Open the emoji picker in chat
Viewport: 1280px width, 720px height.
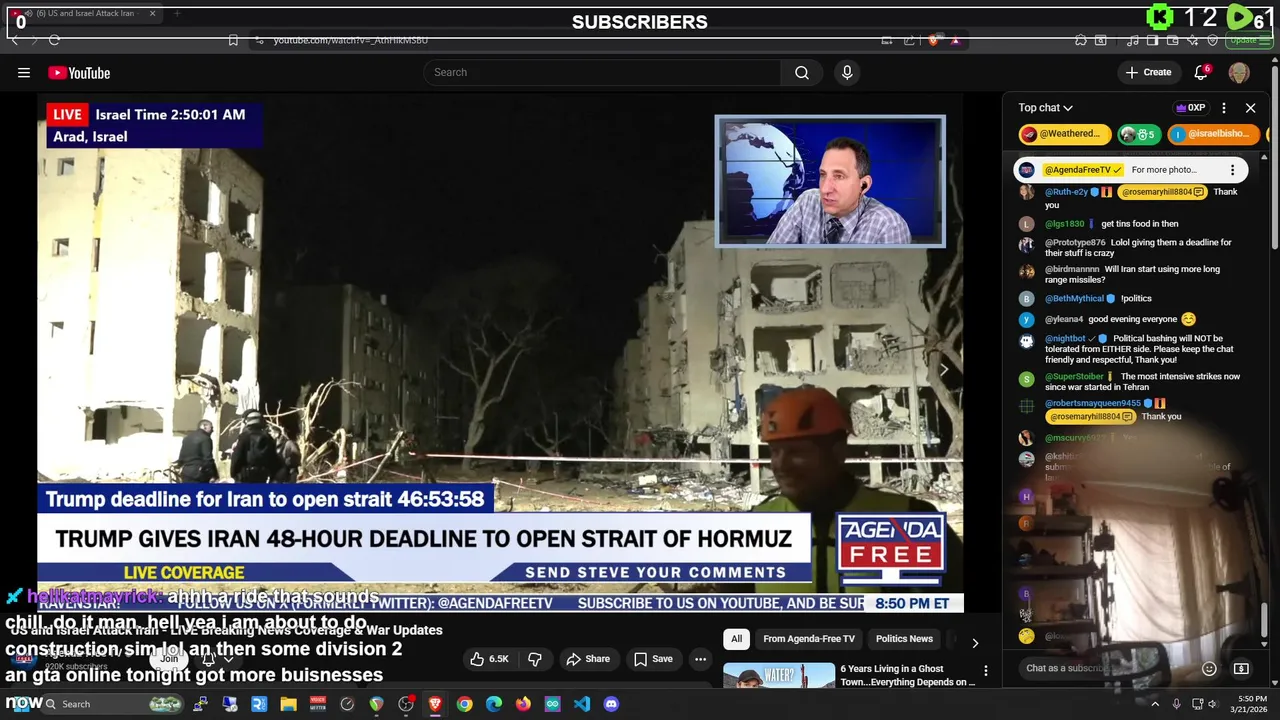coord(1209,668)
